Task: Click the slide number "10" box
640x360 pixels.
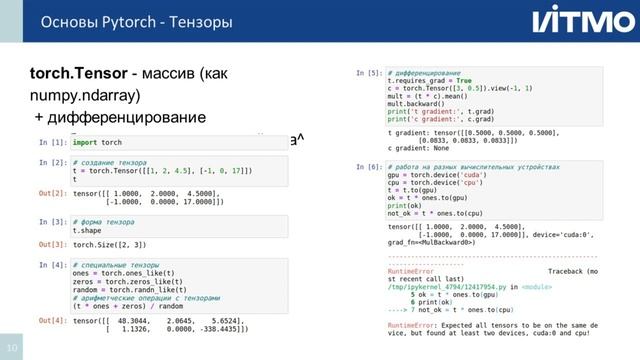Action: pyautogui.click(x=11, y=347)
